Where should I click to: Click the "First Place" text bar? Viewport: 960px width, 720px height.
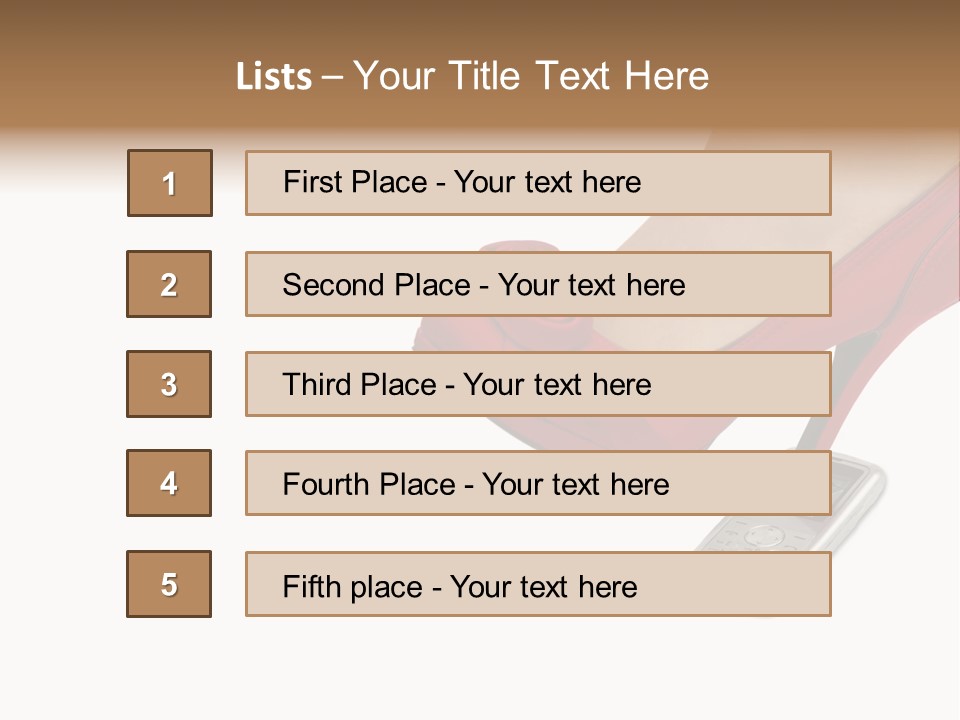pos(538,183)
